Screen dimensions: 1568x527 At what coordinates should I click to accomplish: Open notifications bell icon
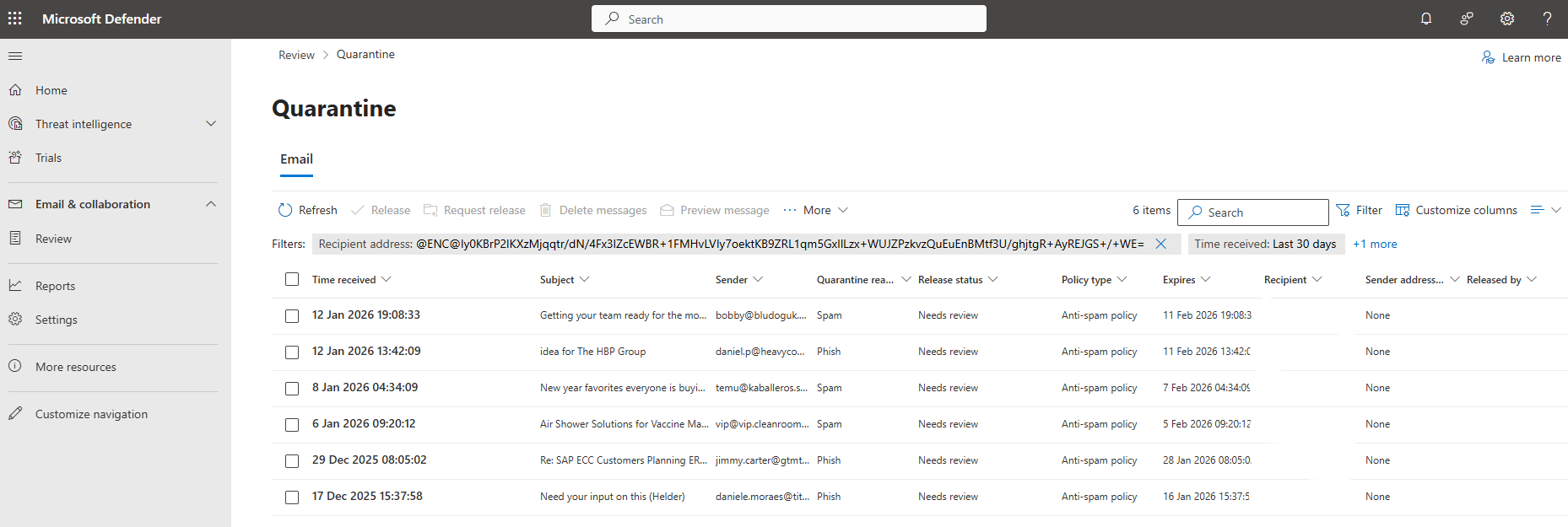point(1426,19)
